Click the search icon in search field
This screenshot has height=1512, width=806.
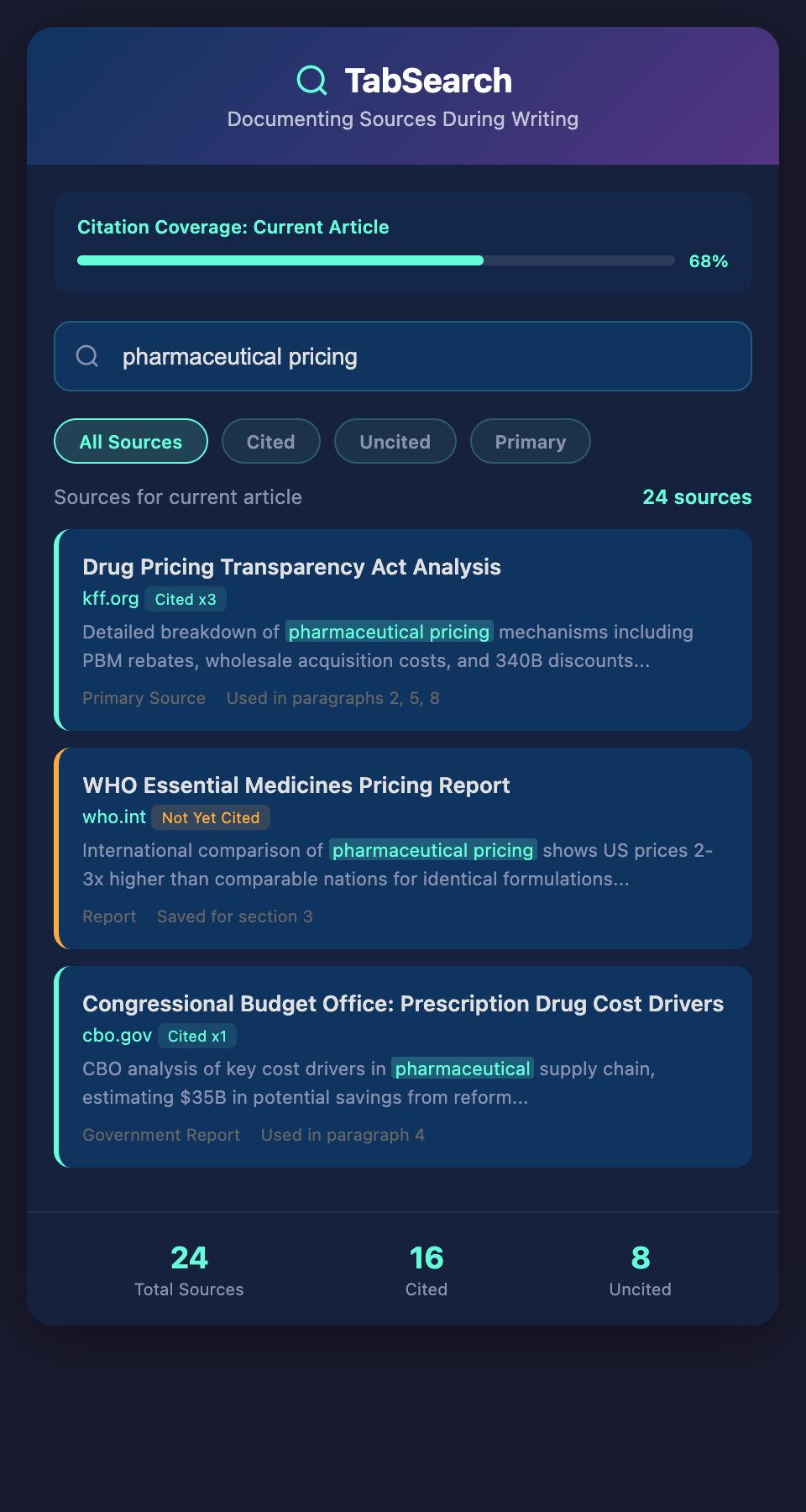[87, 356]
